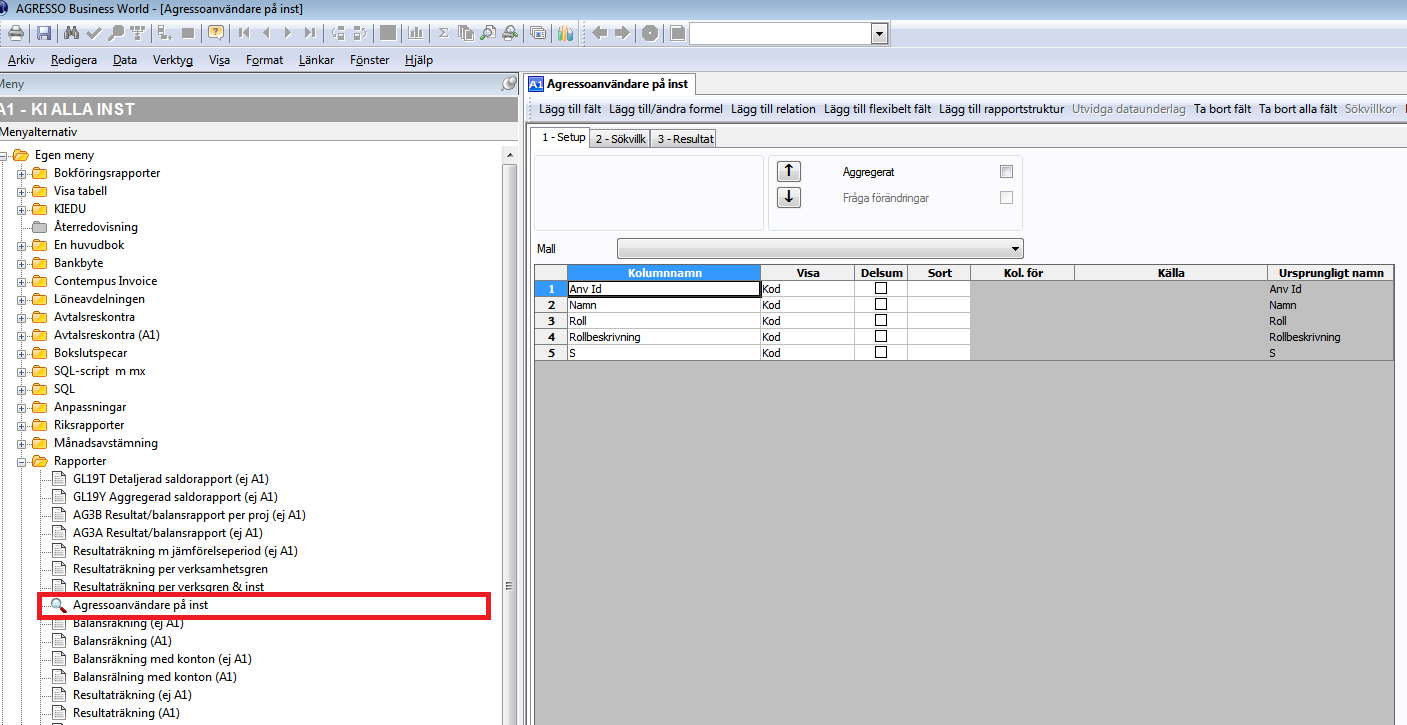Click the Anv Id column name cell
The image size is (1407, 725).
point(664,288)
